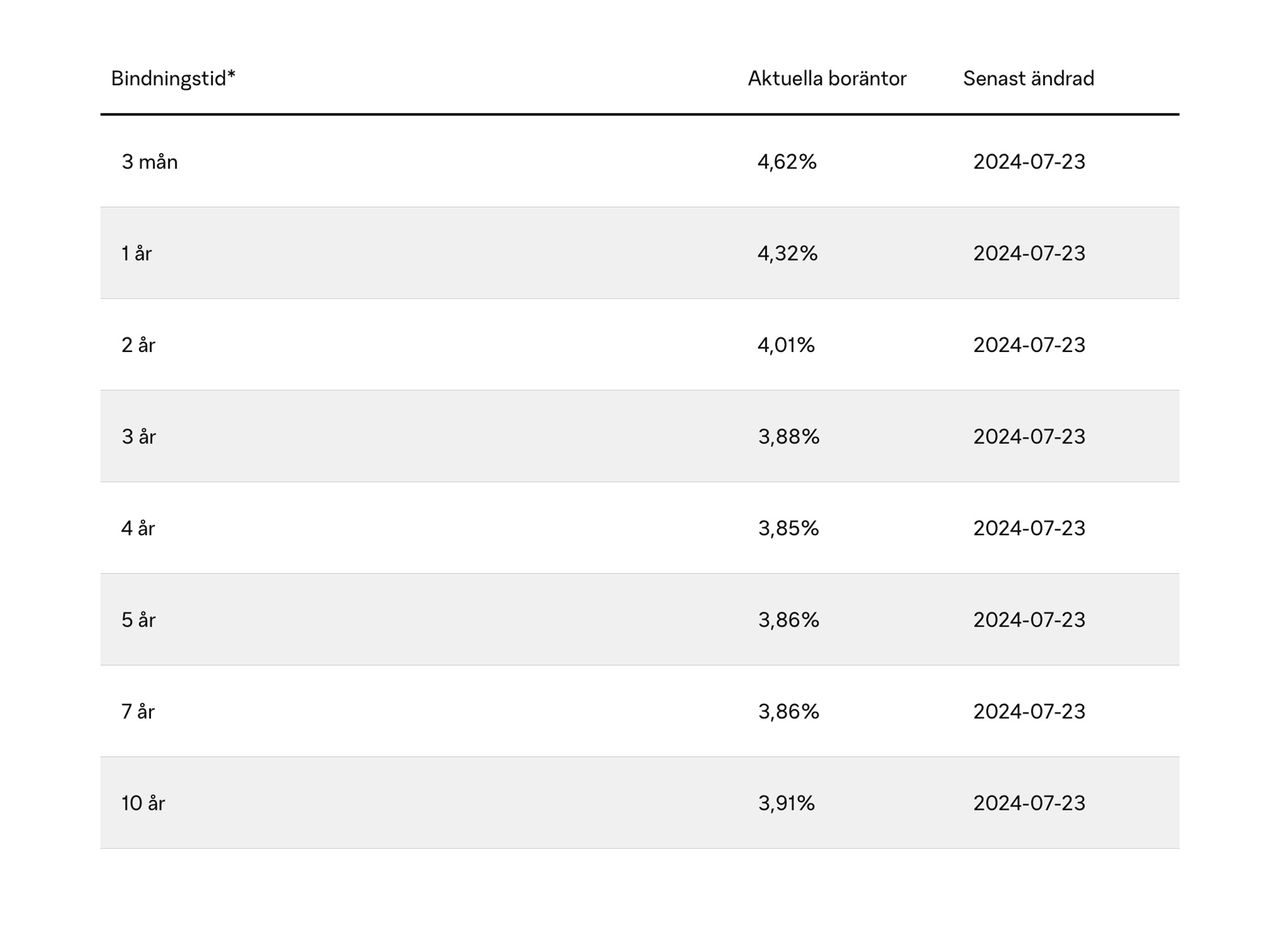
Task: Select the 1 år row label
Action: pyautogui.click(x=137, y=254)
